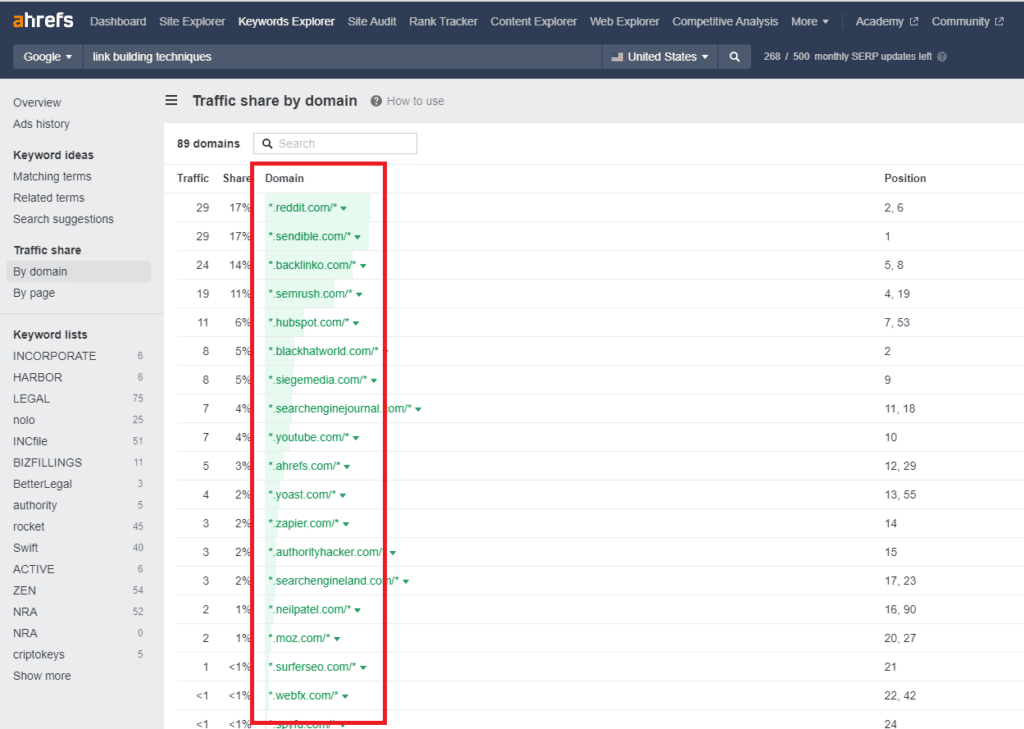Click the *.authorityhacker.com/* domain
Image resolution: width=1024 pixels, height=729 pixels.
point(327,553)
